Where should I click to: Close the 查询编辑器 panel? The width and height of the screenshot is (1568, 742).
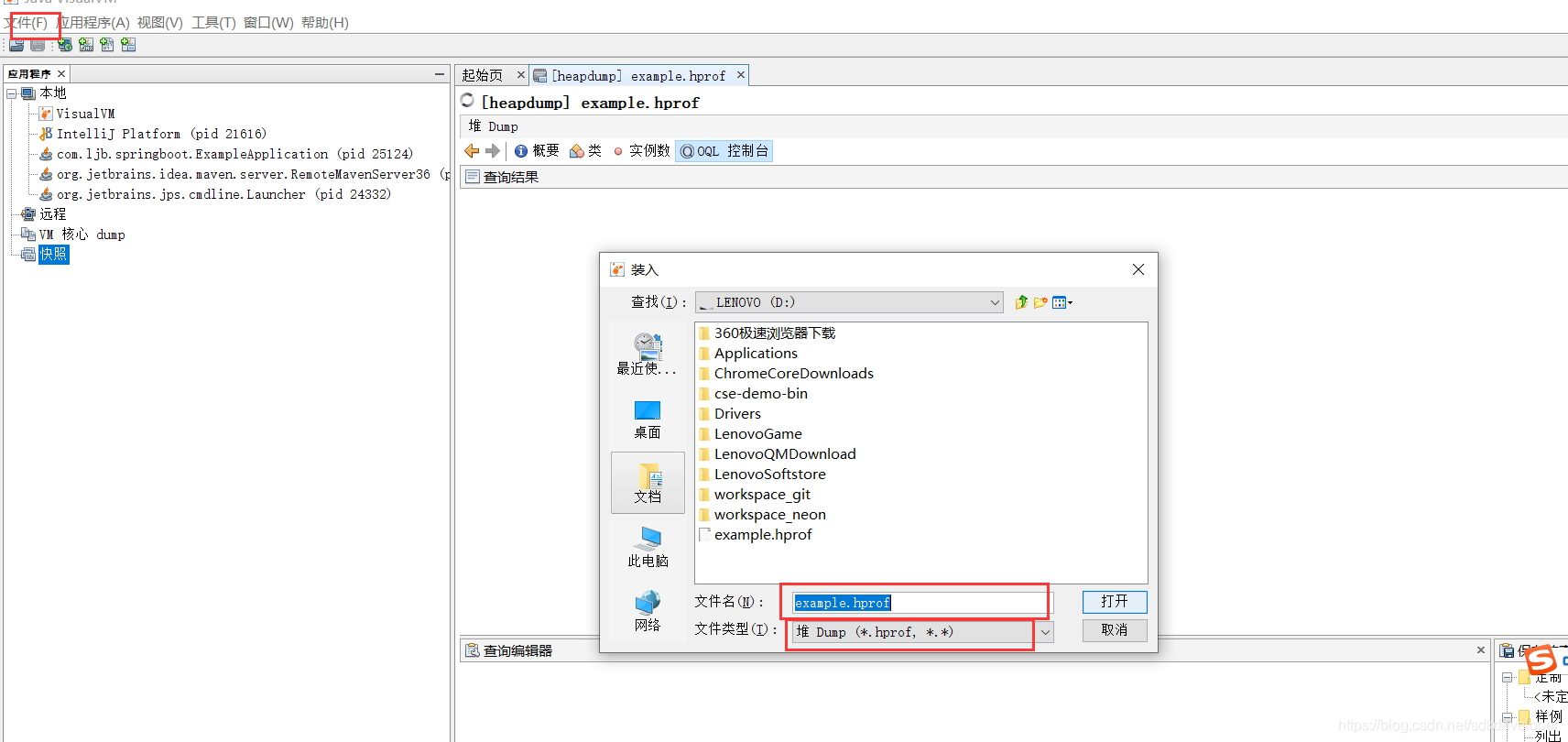coord(1481,650)
